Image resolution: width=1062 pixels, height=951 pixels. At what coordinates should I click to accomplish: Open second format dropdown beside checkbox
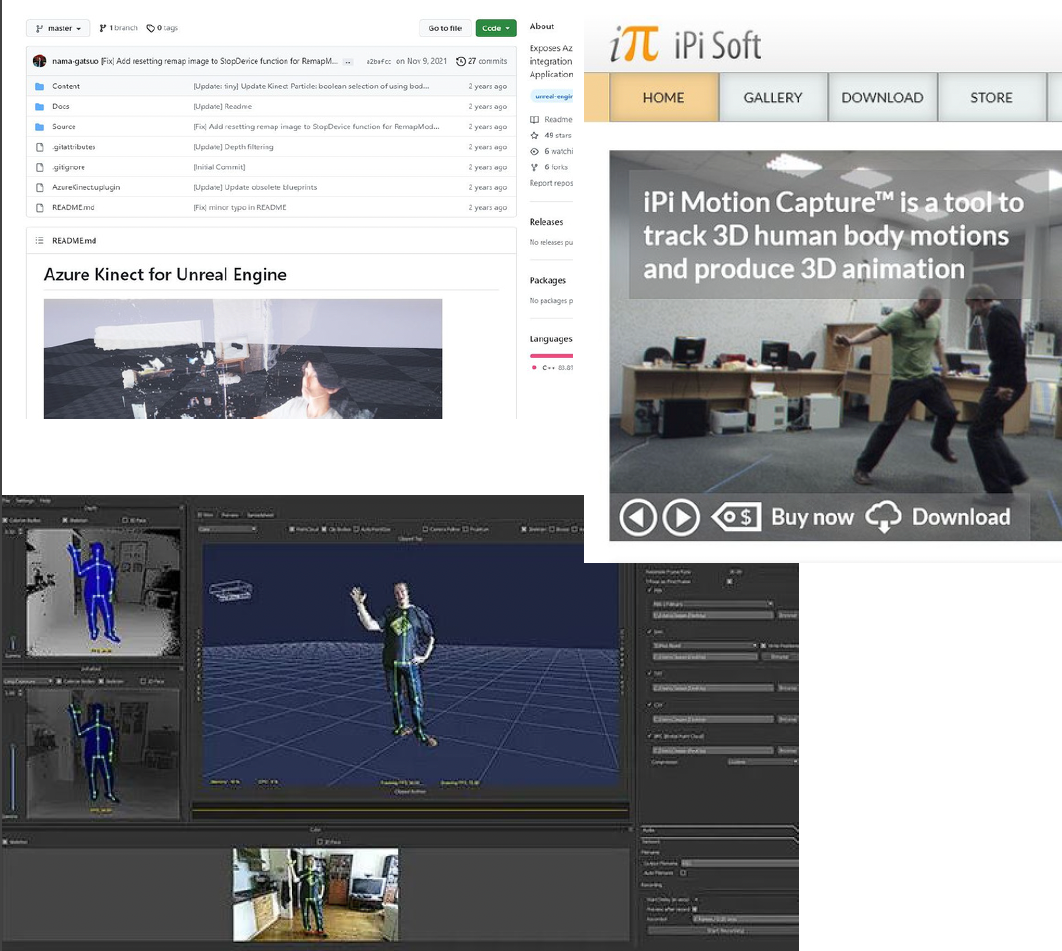[x=704, y=646]
